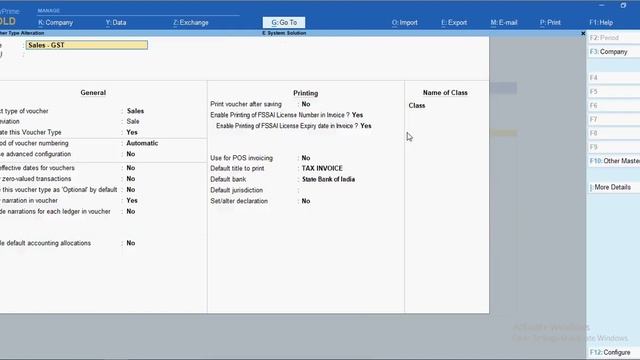Click the Default bank label
The width and height of the screenshot is (640, 360).
pyautogui.click(x=228, y=179)
